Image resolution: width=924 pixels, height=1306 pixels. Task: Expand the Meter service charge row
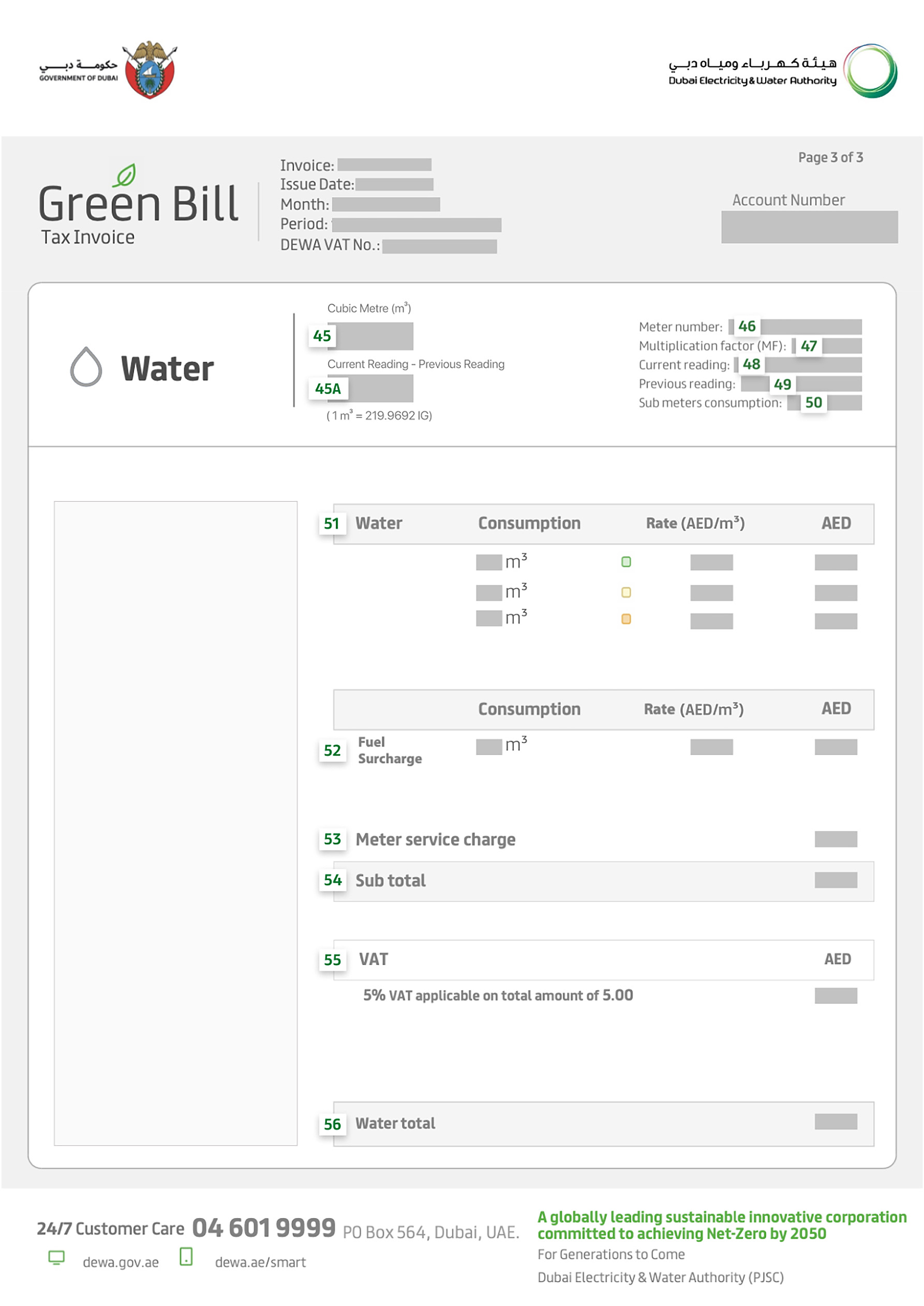click(435, 839)
